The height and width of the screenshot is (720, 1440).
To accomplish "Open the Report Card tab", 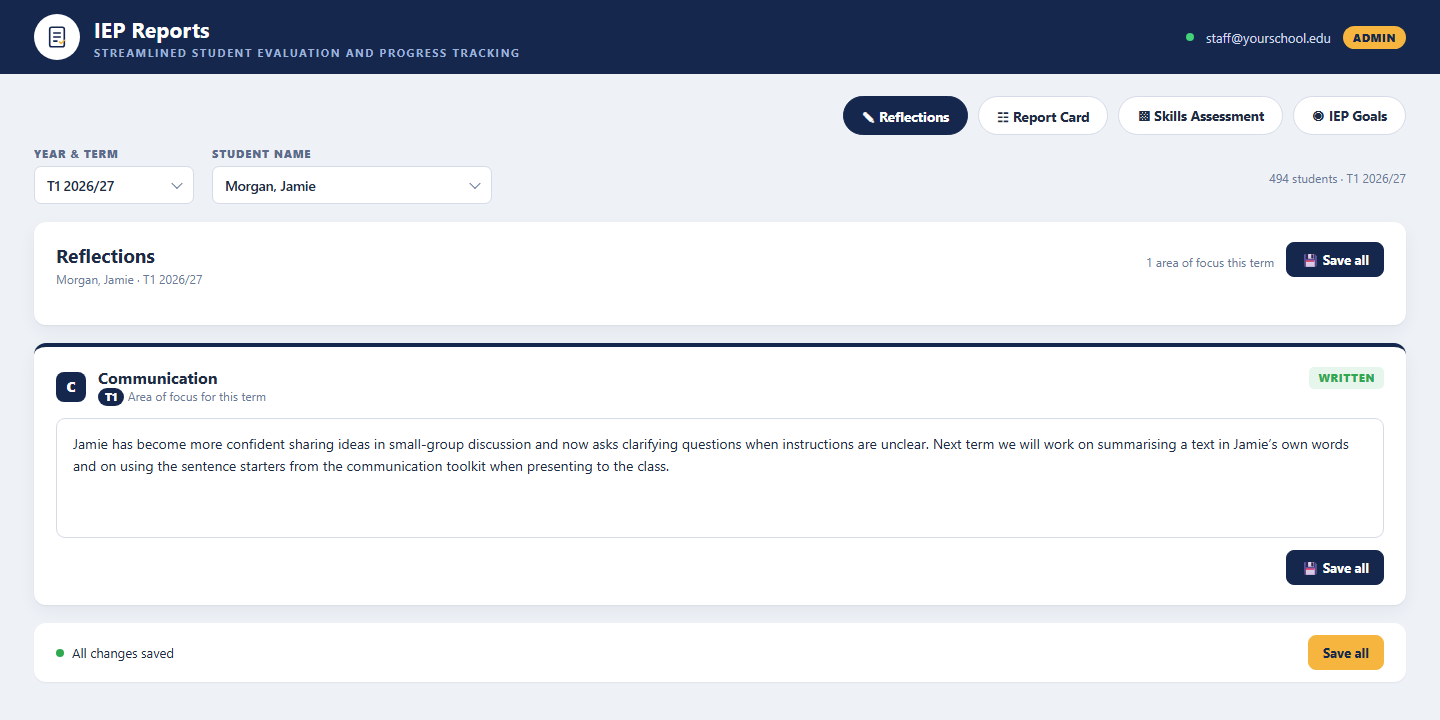I will pyautogui.click(x=1043, y=116).
